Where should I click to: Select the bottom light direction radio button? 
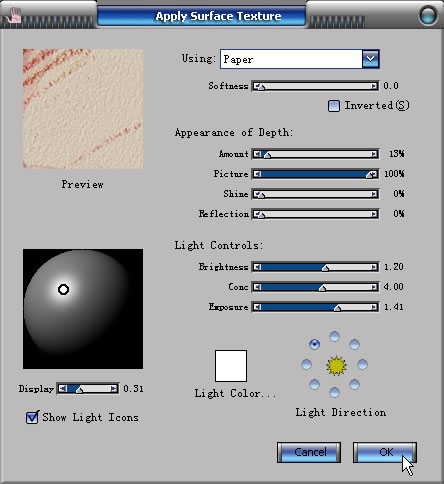click(334, 392)
